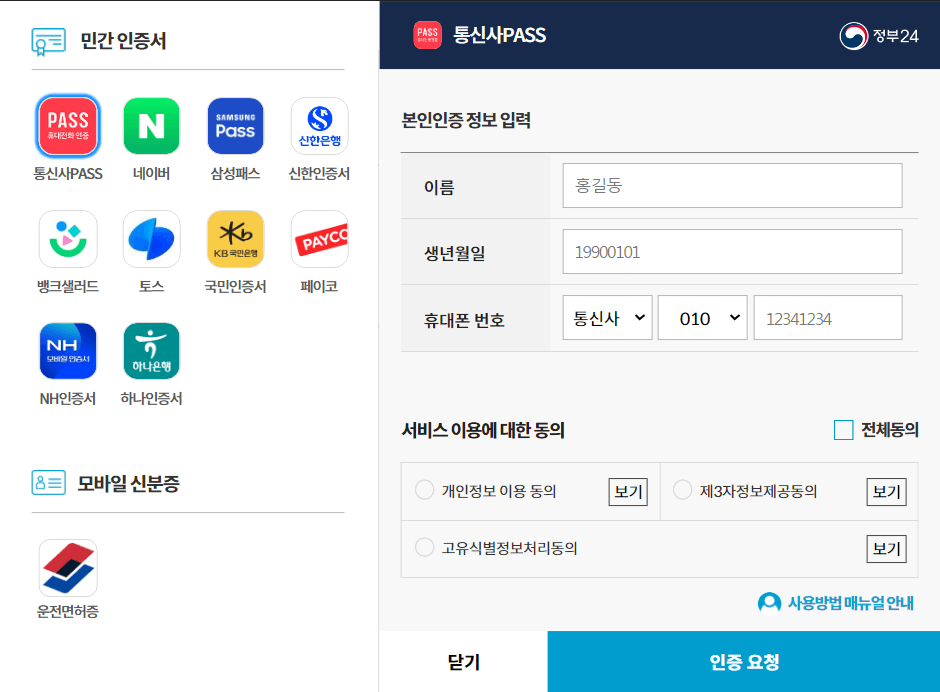The height and width of the screenshot is (692, 940).
Task: Open the 010 phone prefix dropdown
Action: click(703, 318)
